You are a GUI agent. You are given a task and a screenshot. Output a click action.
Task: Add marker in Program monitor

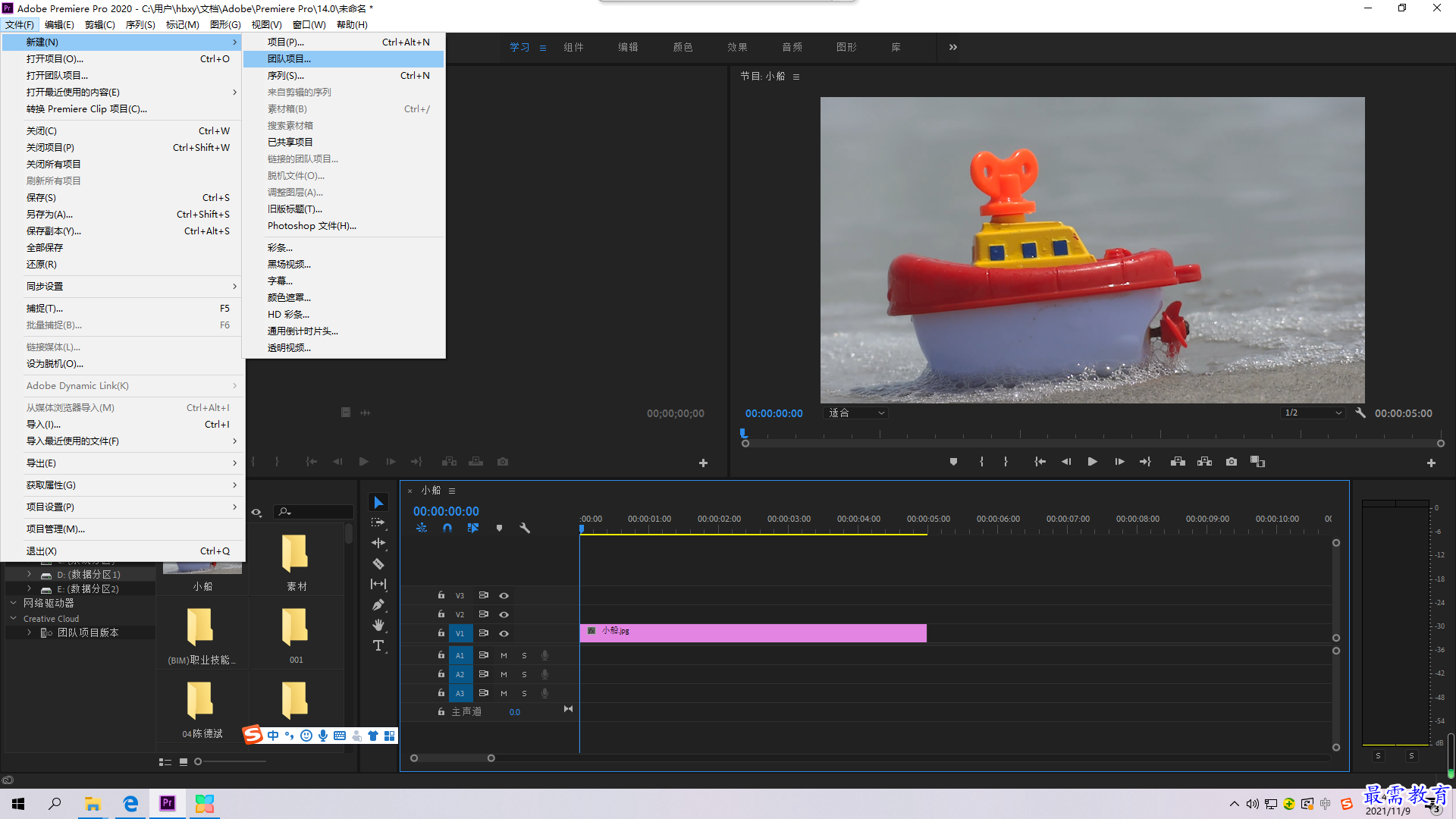[x=953, y=462]
